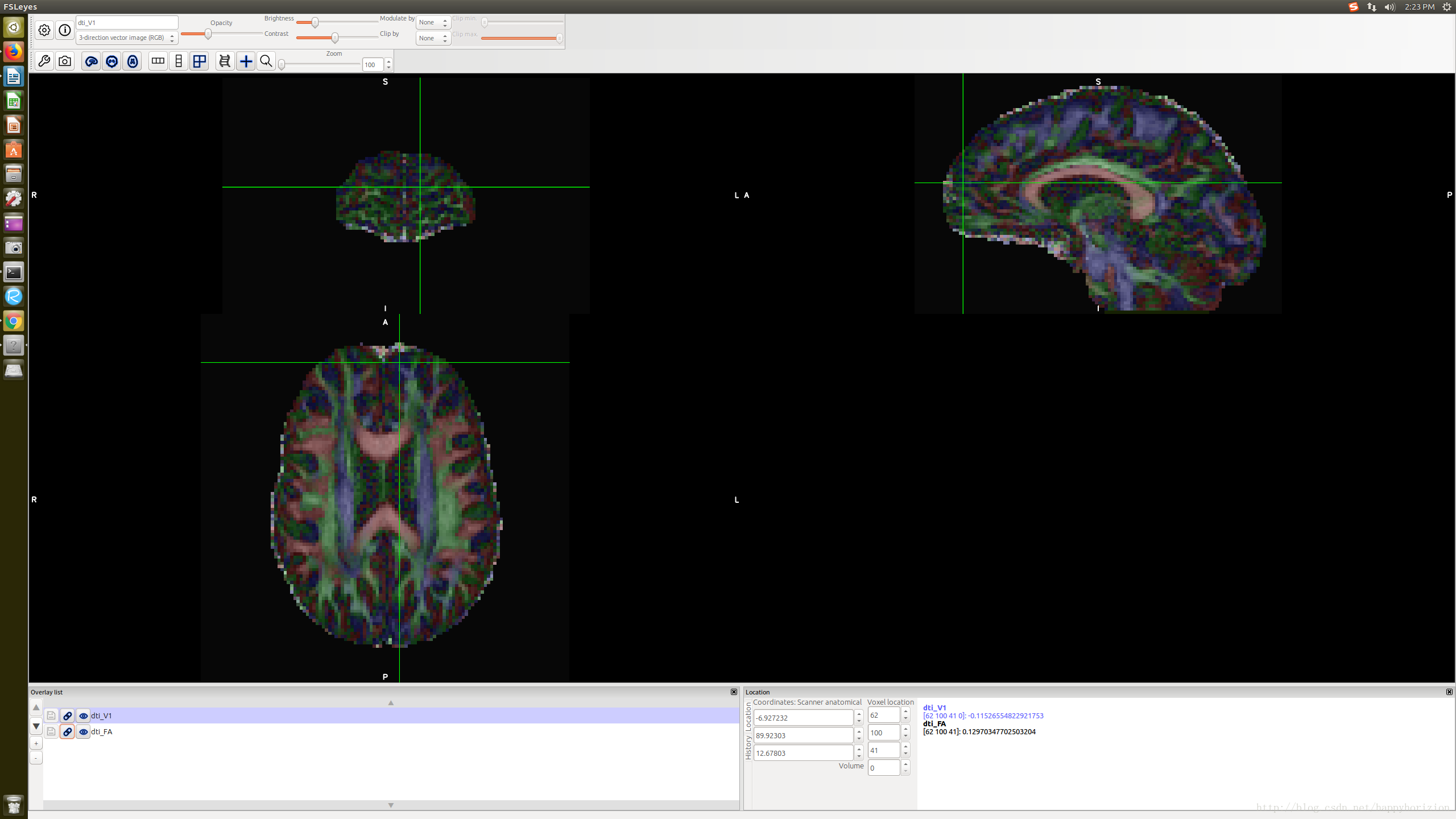This screenshot has height=819, width=1456.
Task: Open overlay type dropdown (3-direction vector image)
Action: pyautogui.click(x=127, y=38)
